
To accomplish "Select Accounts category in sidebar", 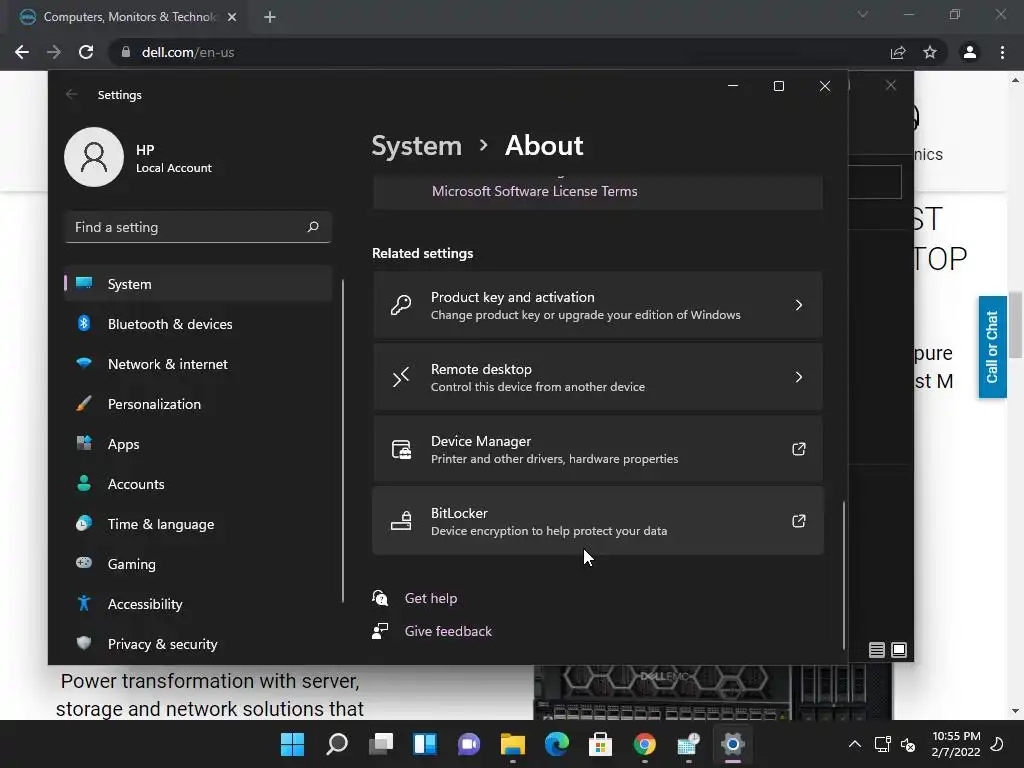I will coord(198,484).
